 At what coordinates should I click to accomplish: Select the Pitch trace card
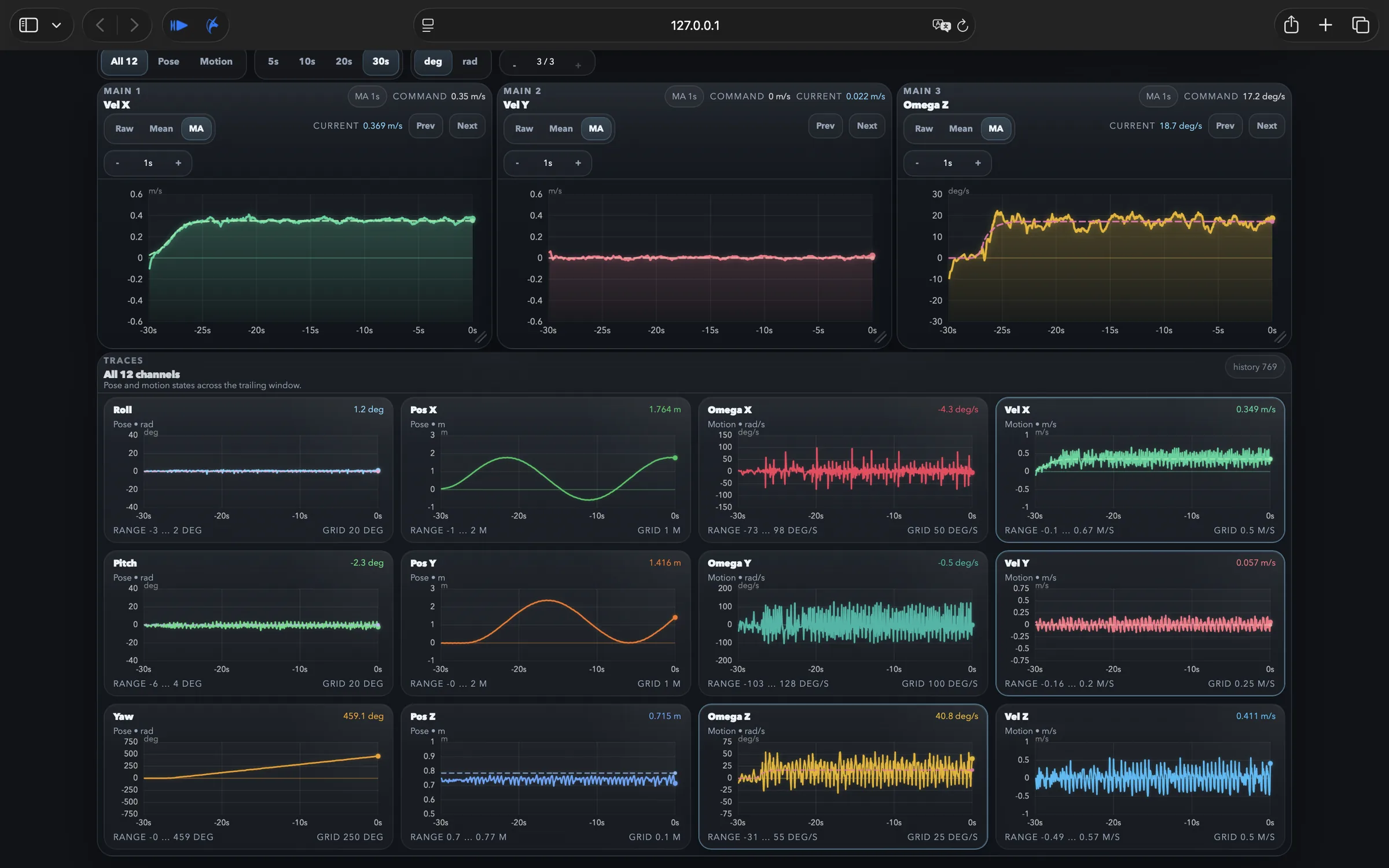tap(248, 623)
